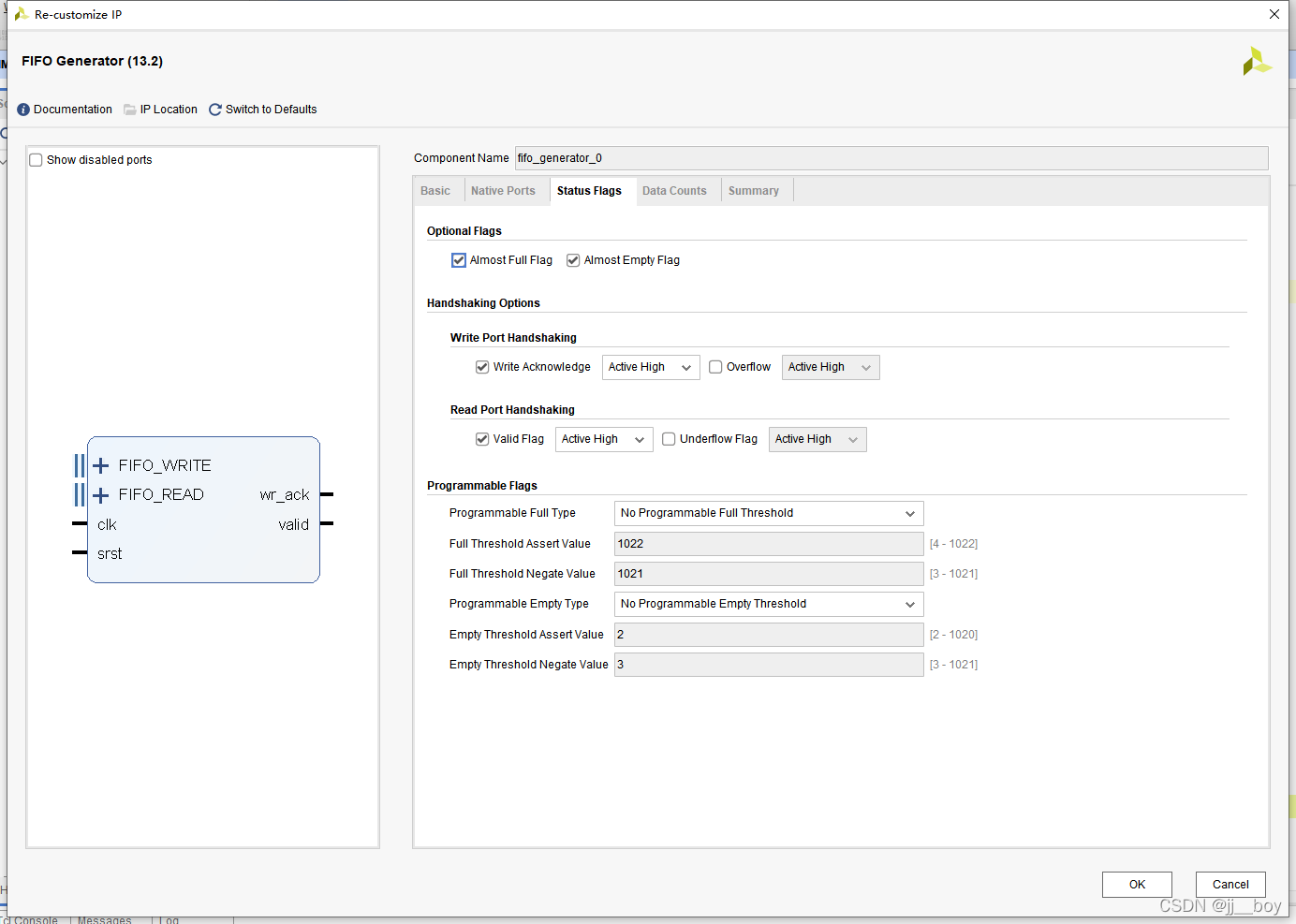Click the clk port label
1296x924 pixels.
click(107, 525)
